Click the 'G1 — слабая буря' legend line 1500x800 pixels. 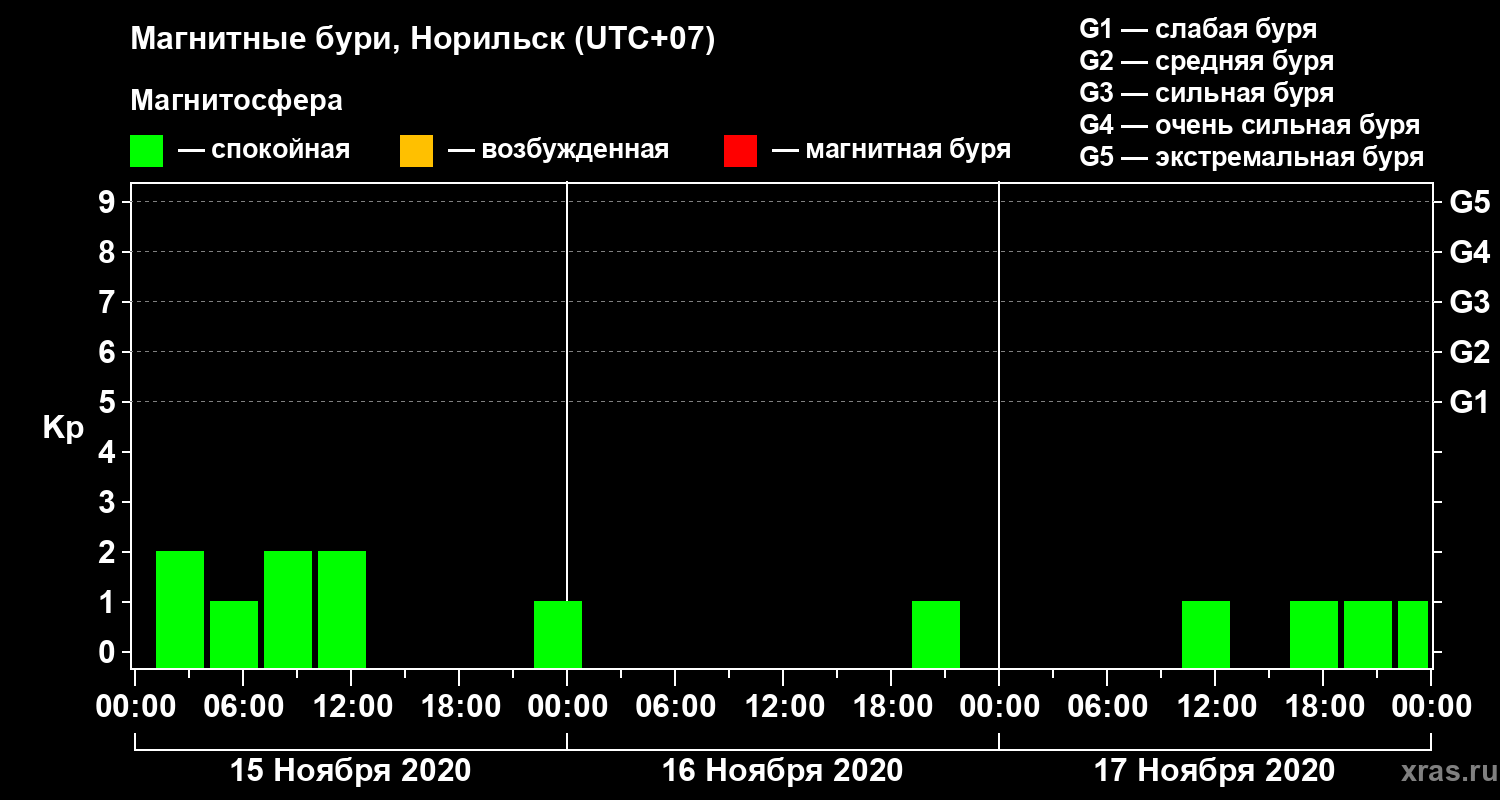pos(1198,29)
